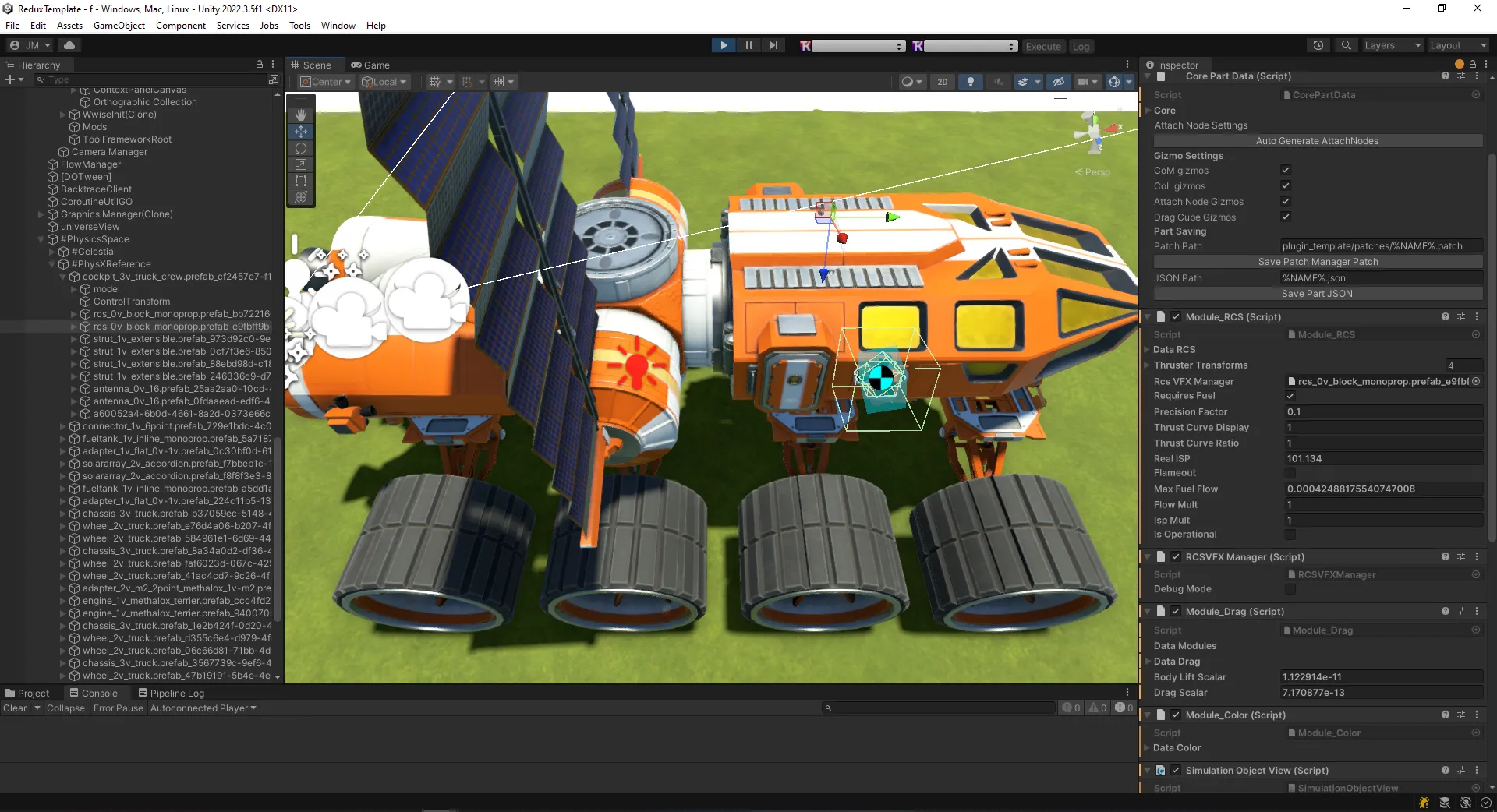
Task: Open snap increment settings icon
Action: click(x=498, y=82)
